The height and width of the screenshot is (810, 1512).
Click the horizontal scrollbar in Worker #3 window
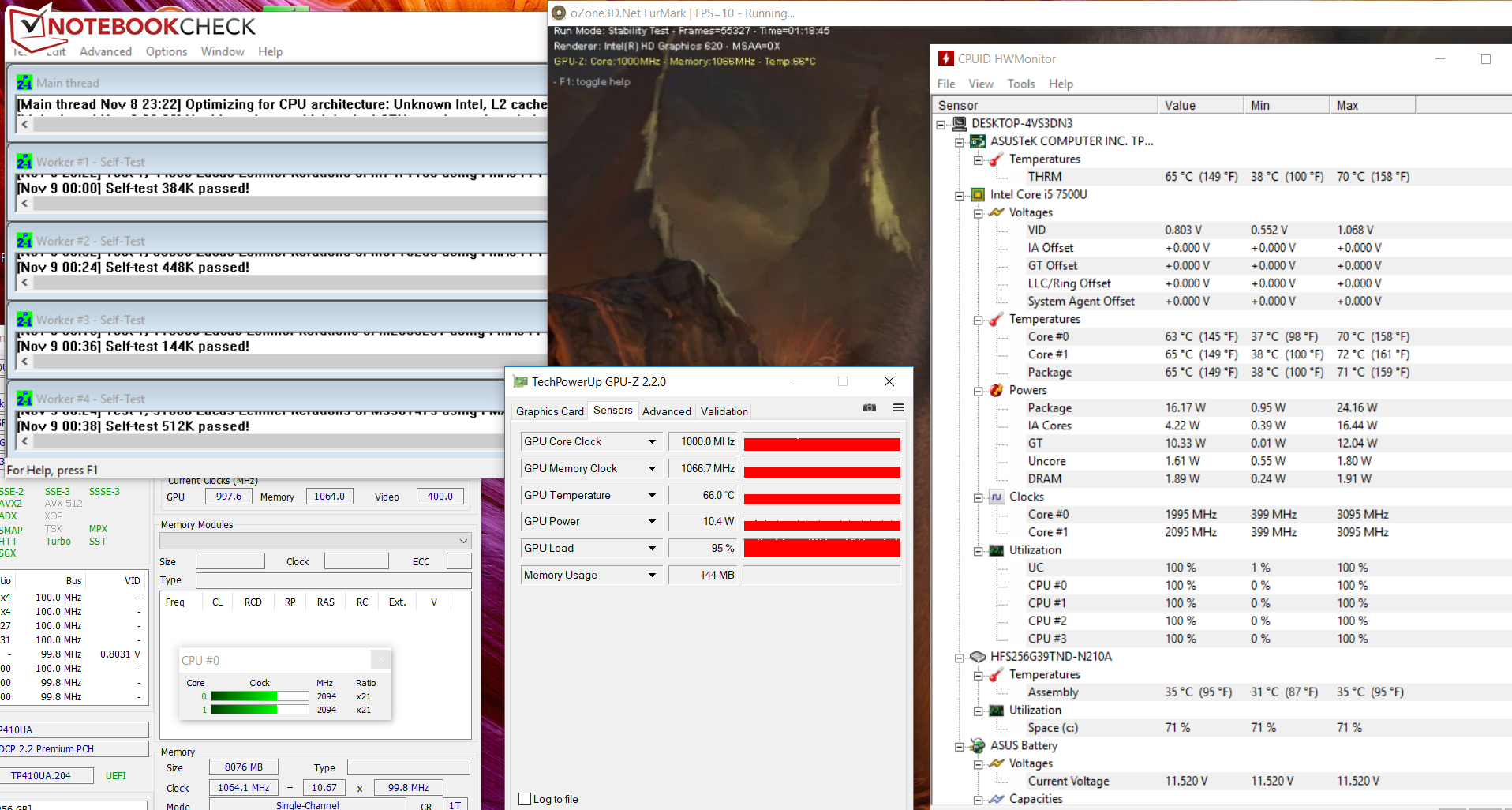tap(290, 362)
